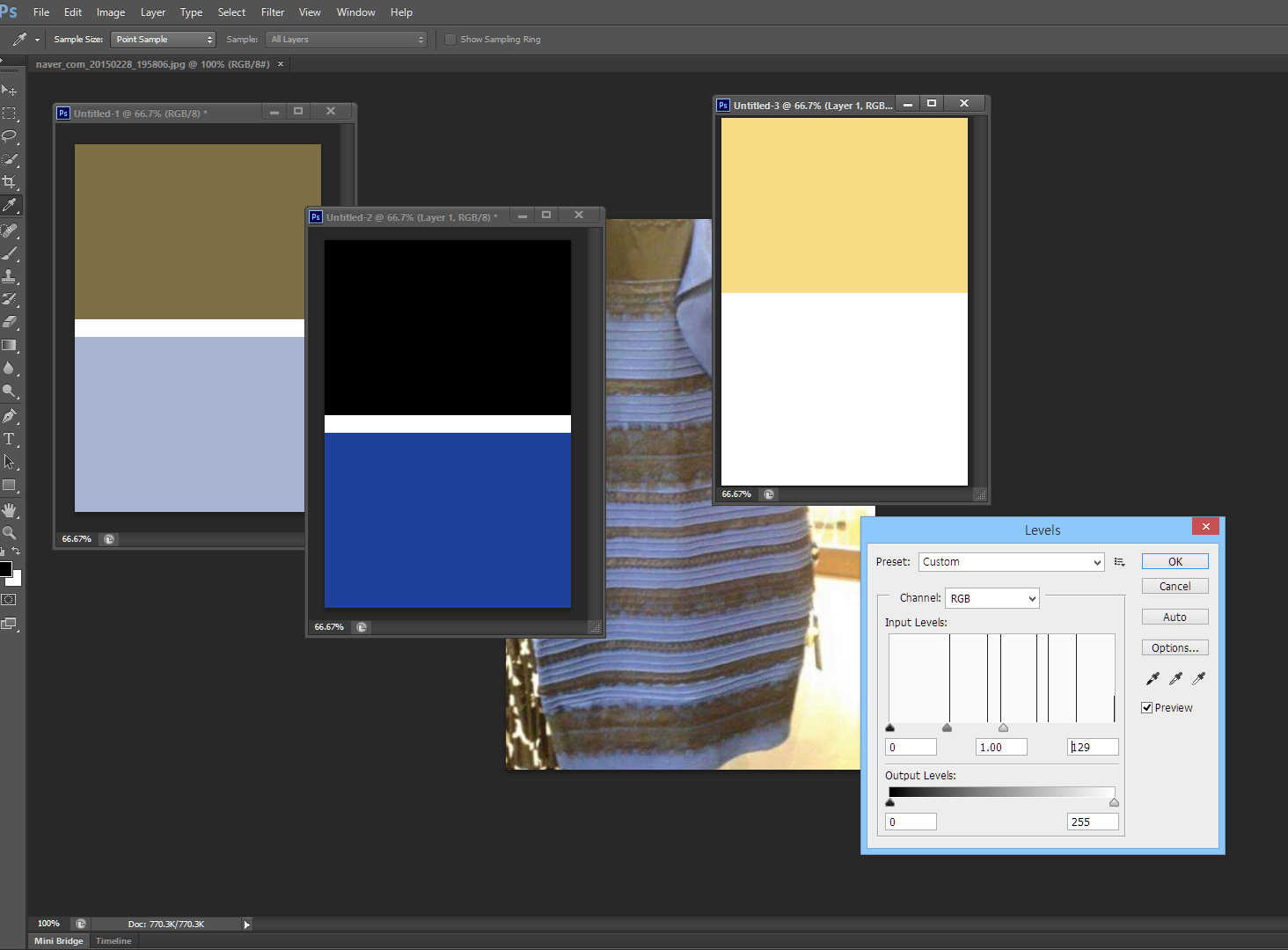Click the status icon beside 66.67% in Untitled-2

(x=362, y=627)
